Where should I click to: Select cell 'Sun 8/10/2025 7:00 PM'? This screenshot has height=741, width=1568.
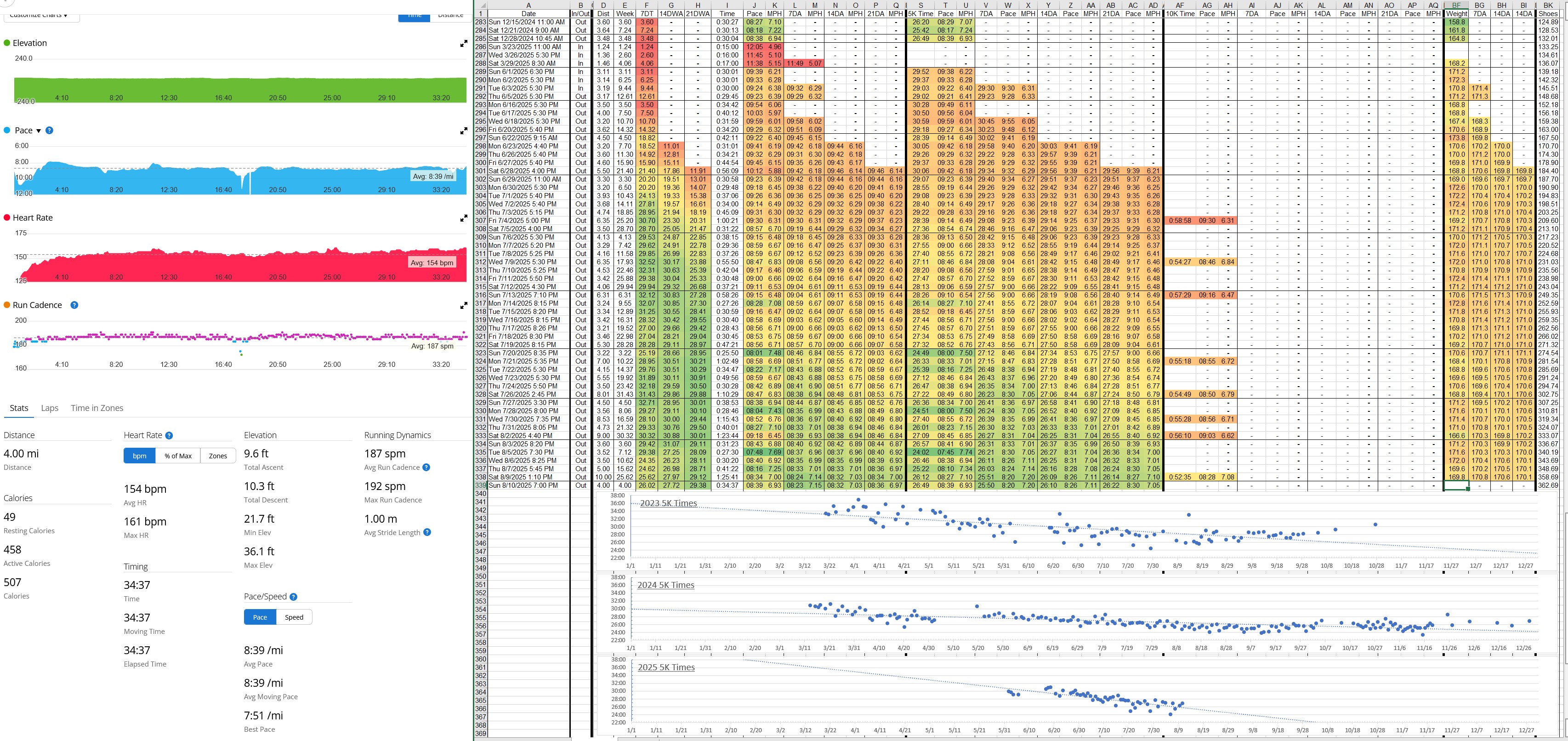528,486
